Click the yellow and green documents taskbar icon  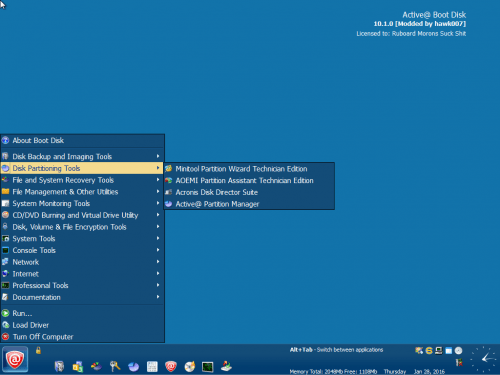(78, 366)
